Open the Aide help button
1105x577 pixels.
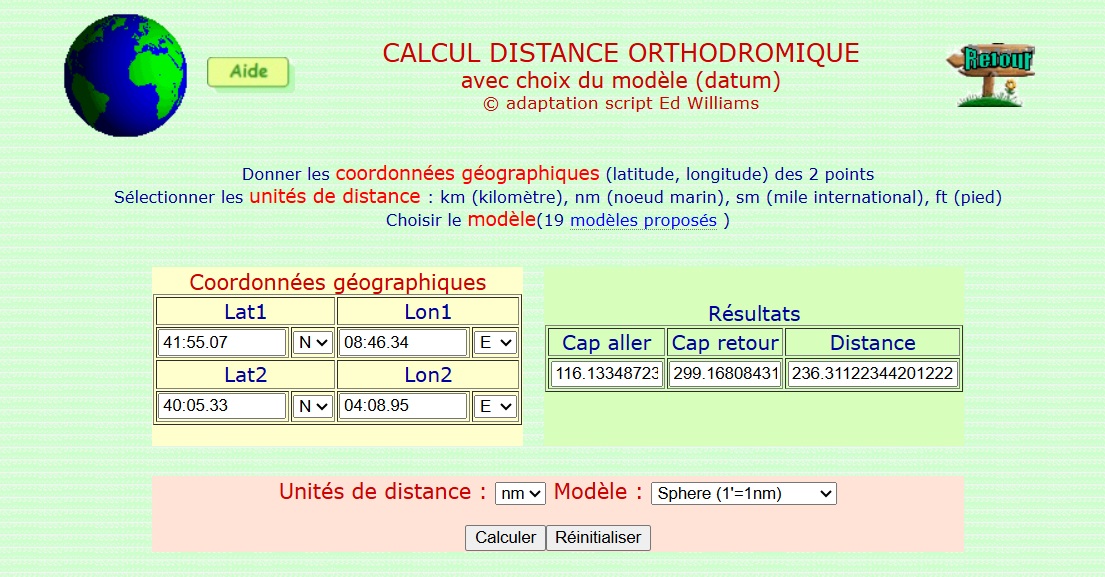[x=248, y=72]
